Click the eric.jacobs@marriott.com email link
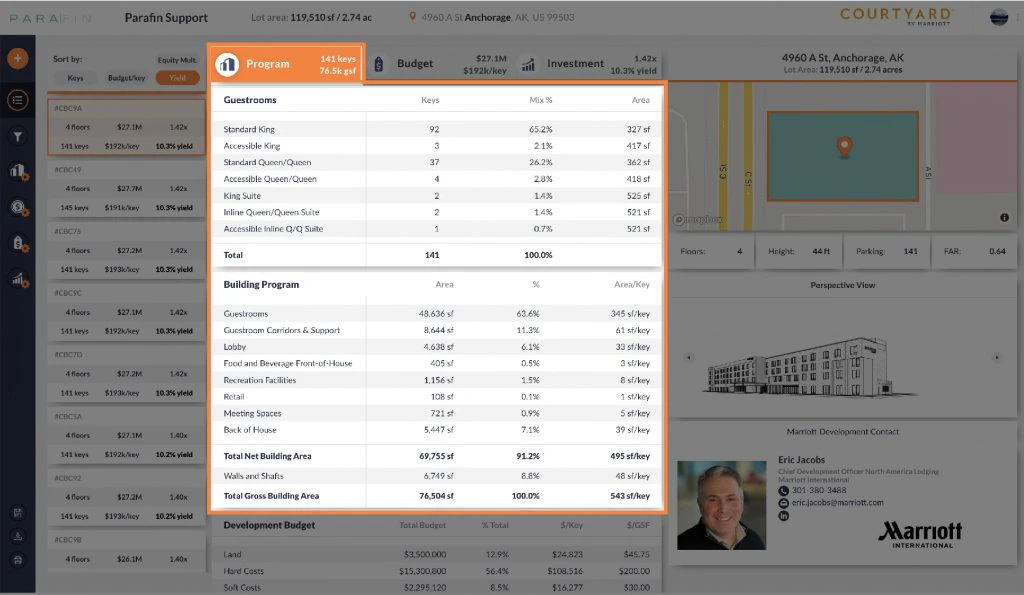 838,503
